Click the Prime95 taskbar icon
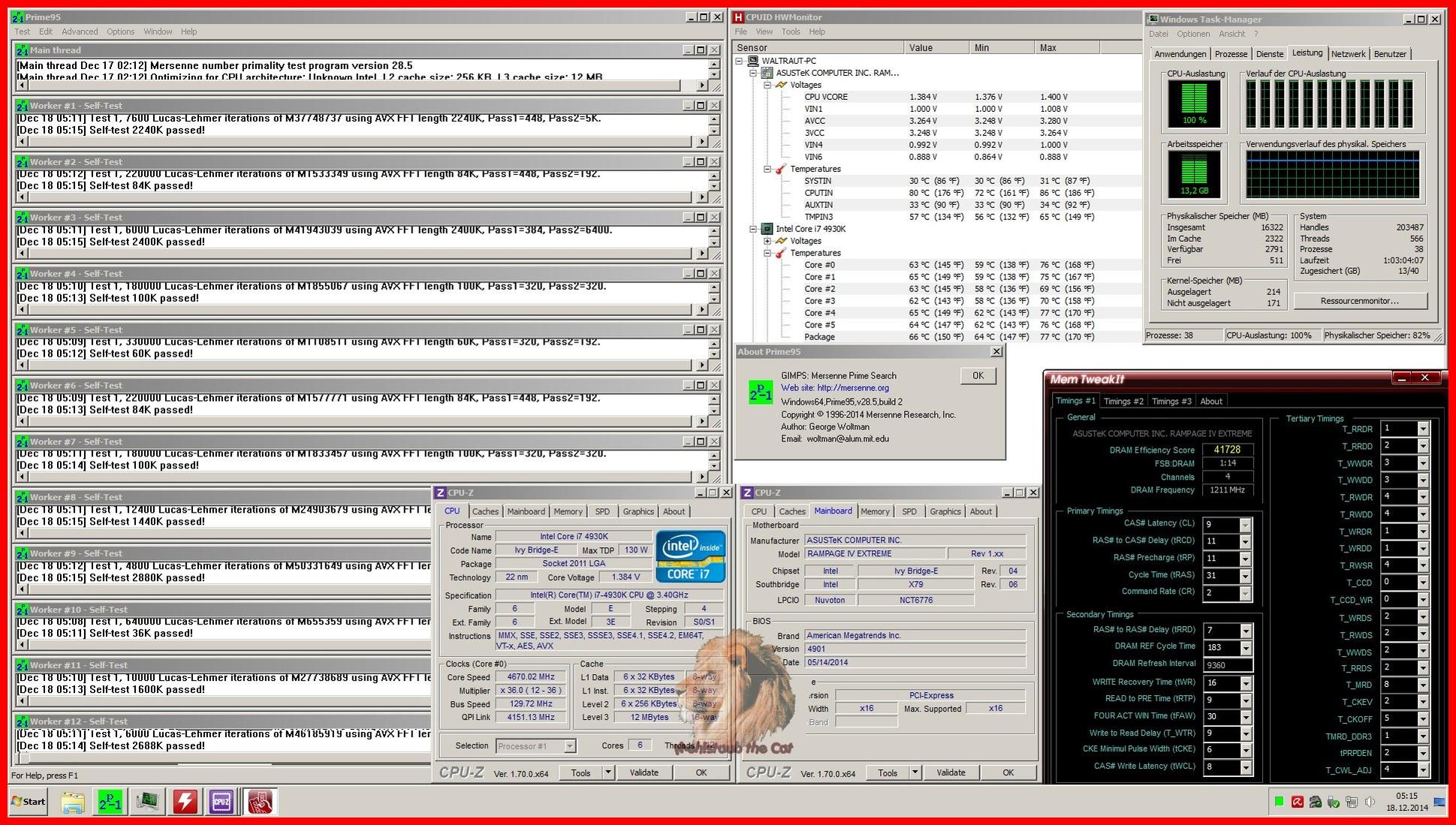The image size is (1456, 825). [x=110, y=802]
